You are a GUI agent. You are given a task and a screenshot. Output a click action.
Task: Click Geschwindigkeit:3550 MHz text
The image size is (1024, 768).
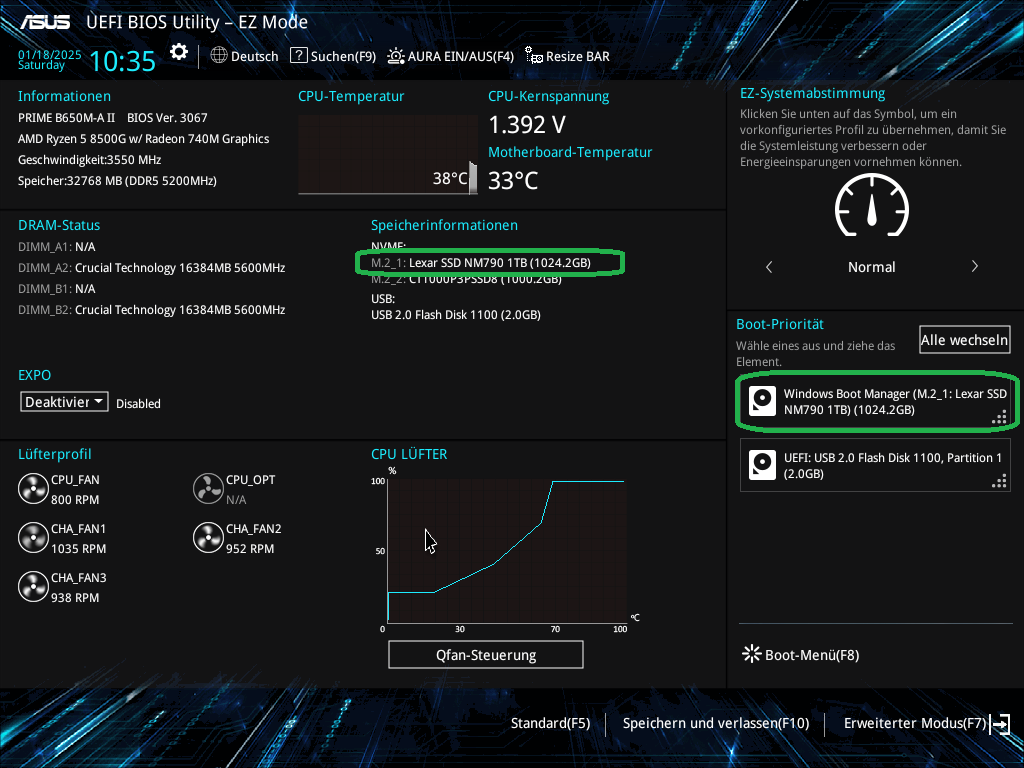[89, 159]
